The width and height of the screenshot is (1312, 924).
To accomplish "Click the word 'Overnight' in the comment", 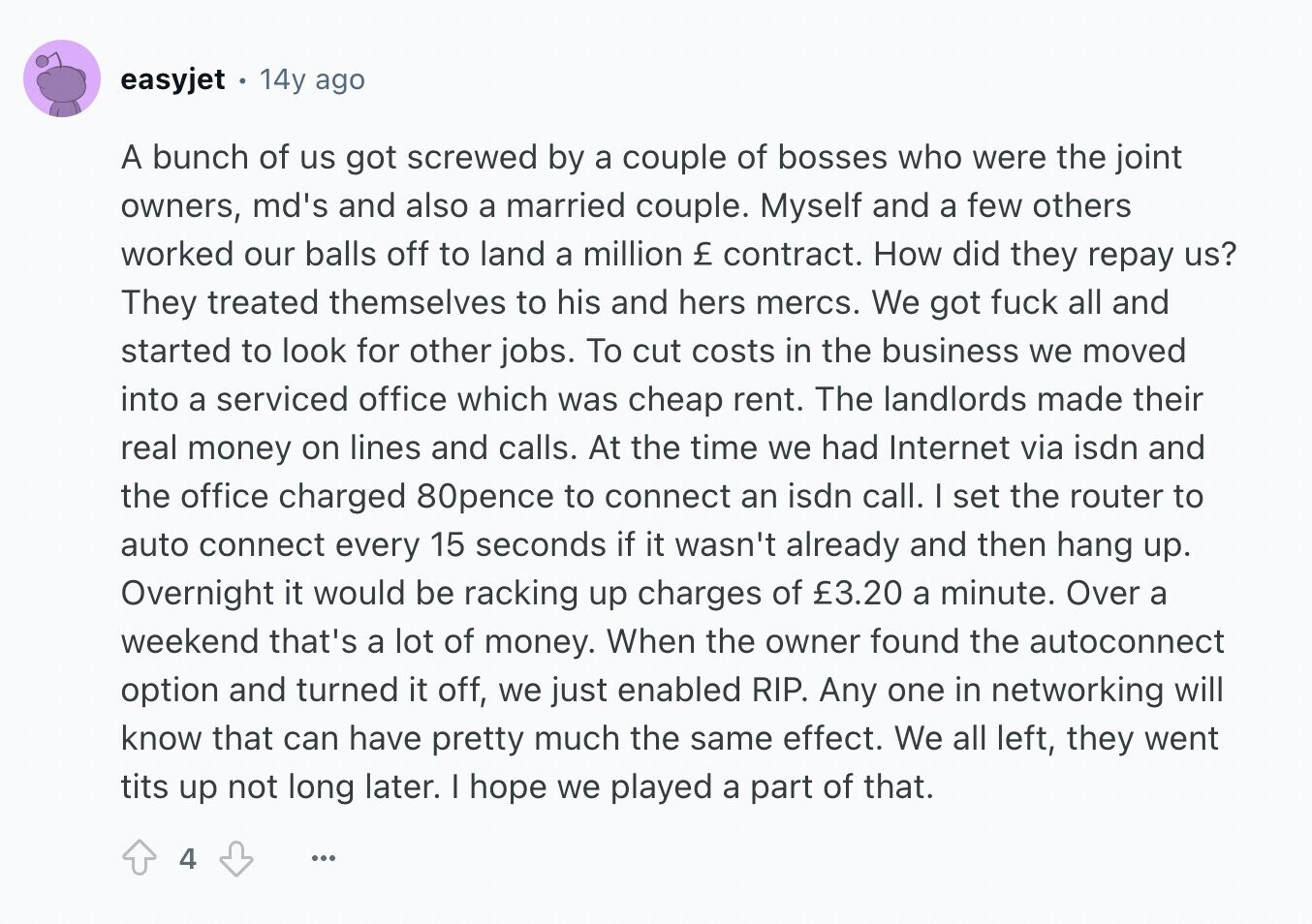I will (x=198, y=593).
